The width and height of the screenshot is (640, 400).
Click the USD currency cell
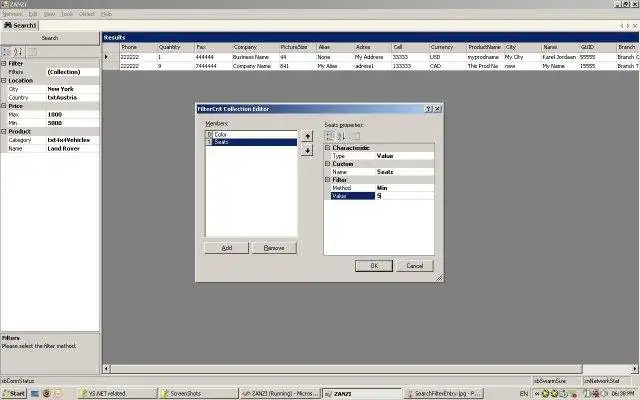click(447, 57)
